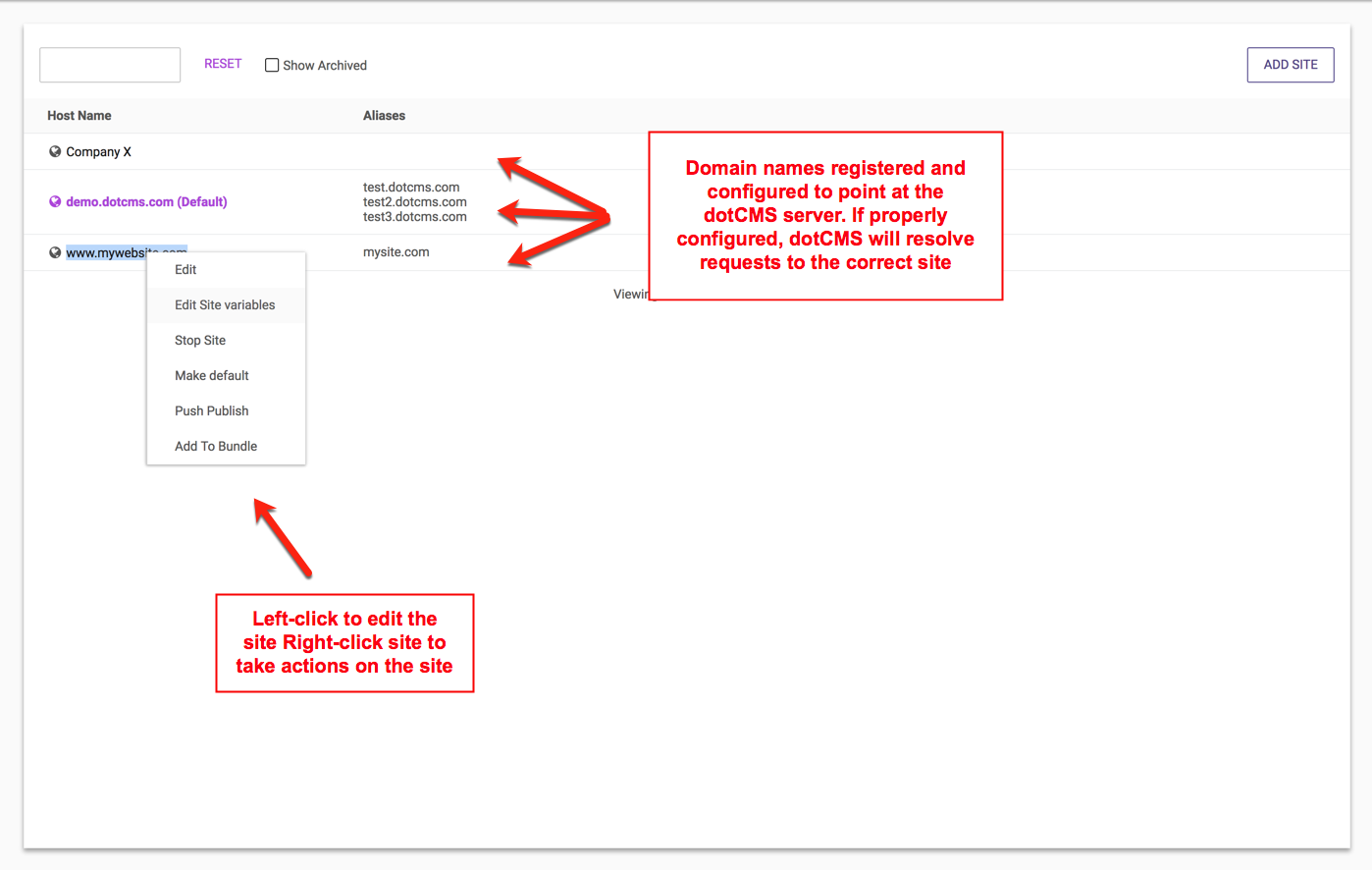
Task: Choose Stop Site in the context menu
Action: pos(200,340)
